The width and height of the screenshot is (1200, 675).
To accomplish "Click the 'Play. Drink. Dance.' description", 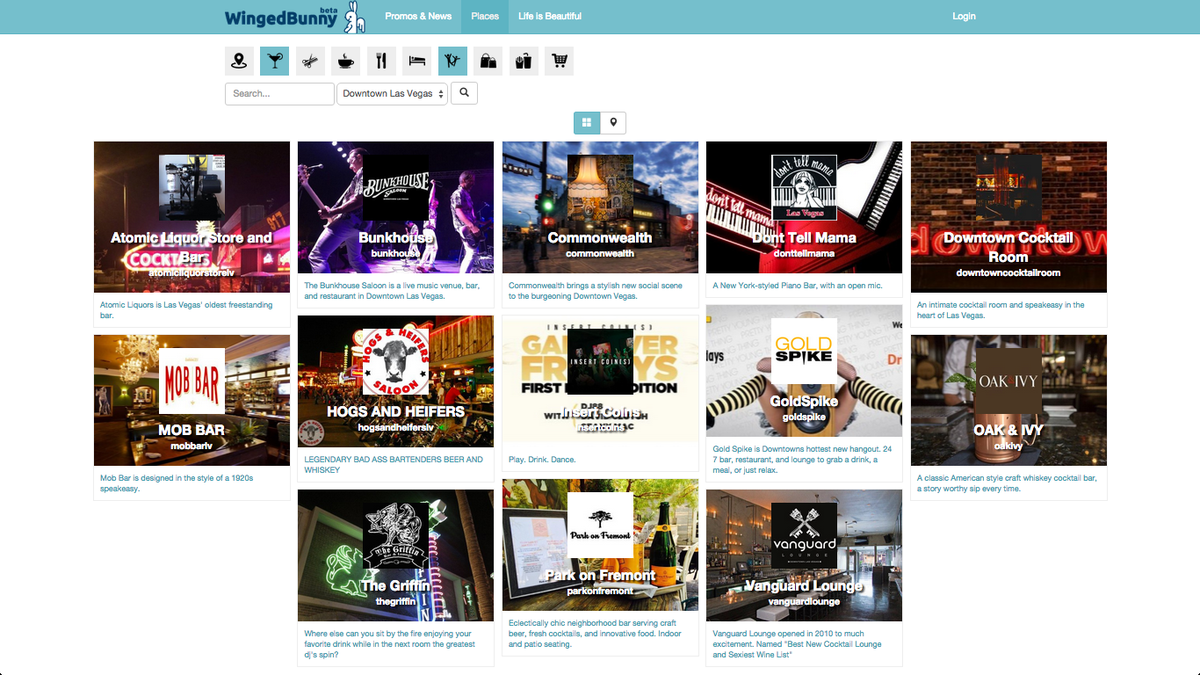I will click(542, 460).
